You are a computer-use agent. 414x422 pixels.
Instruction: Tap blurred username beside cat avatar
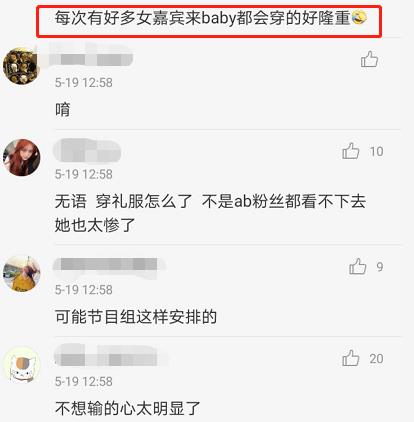[x=110, y=357]
